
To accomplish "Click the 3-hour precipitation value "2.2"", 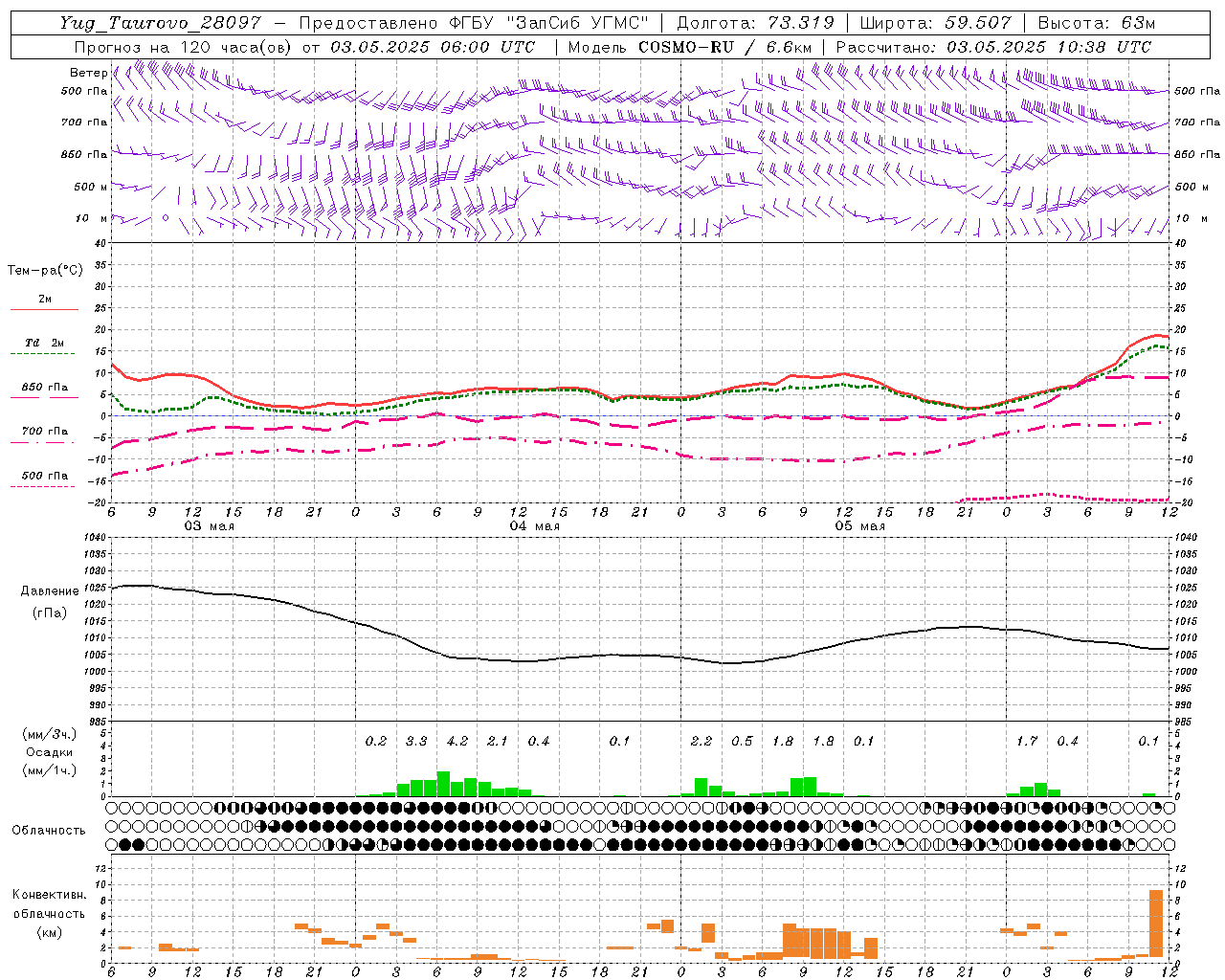I will click(x=702, y=741).
